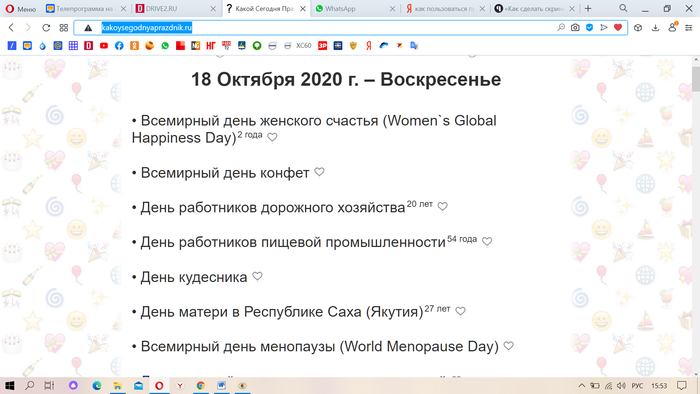Like Всемирный день менопаузы heart
The image size is (700, 394).
point(508,346)
